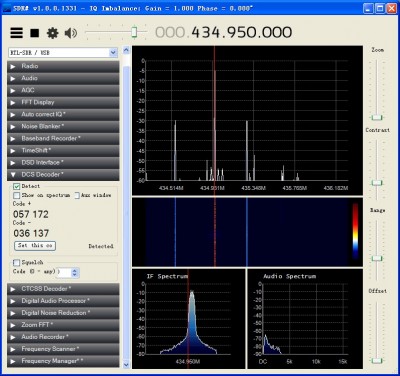Image resolution: width=400 pixels, height=376 pixels.
Task: Click the sidebar scroll down arrow
Action: (126, 365)
